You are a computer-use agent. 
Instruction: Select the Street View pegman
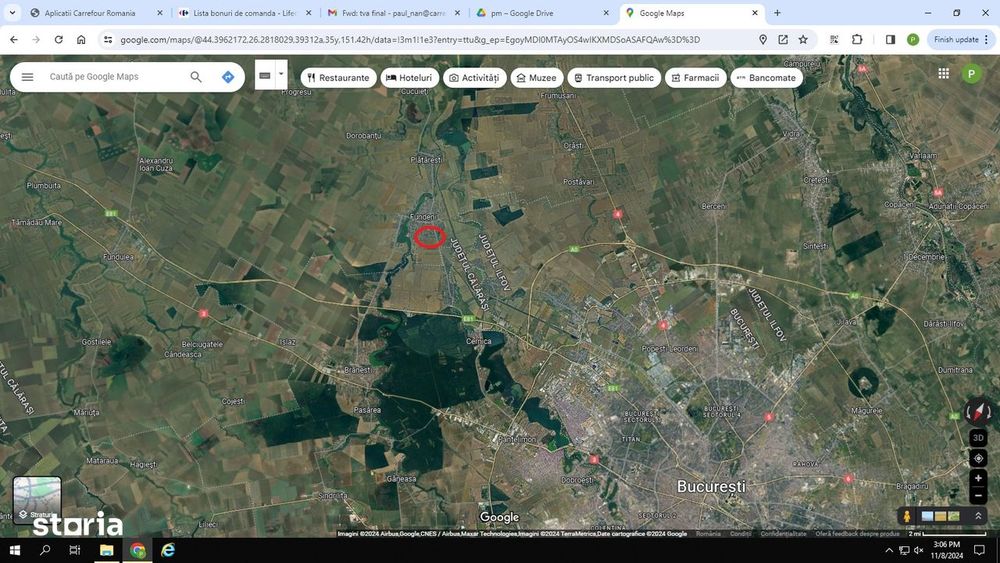tap(906, 516)
